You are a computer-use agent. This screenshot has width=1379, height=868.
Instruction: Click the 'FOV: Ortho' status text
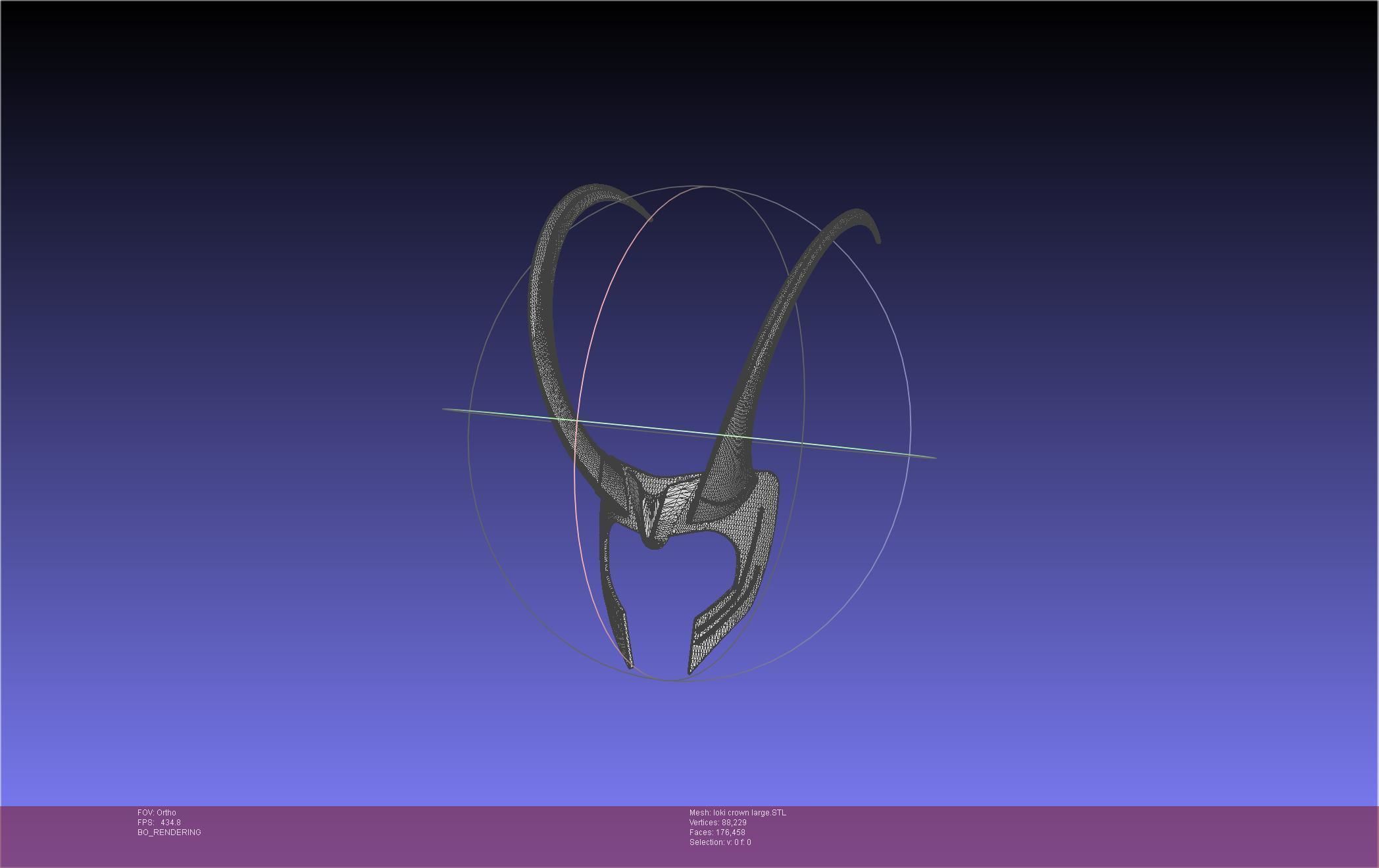(157, 813)
